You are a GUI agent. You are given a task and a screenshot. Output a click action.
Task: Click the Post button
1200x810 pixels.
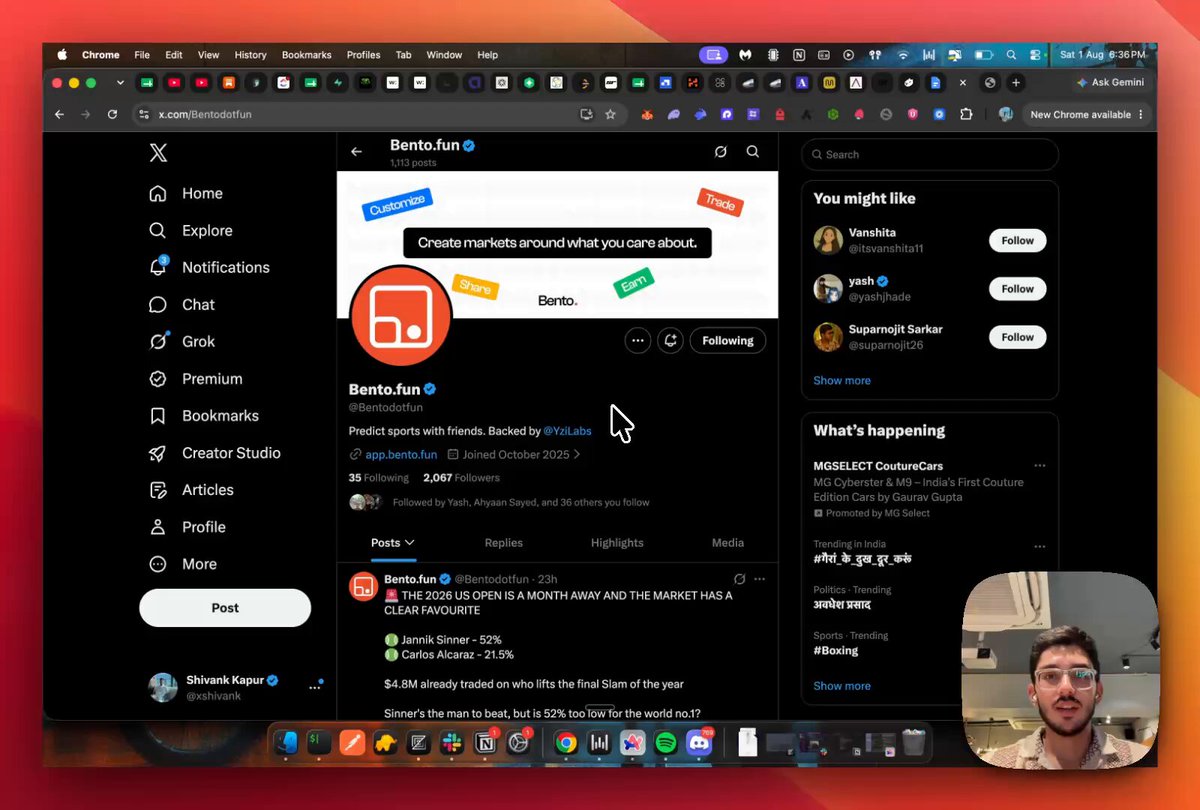click(225, 608)
